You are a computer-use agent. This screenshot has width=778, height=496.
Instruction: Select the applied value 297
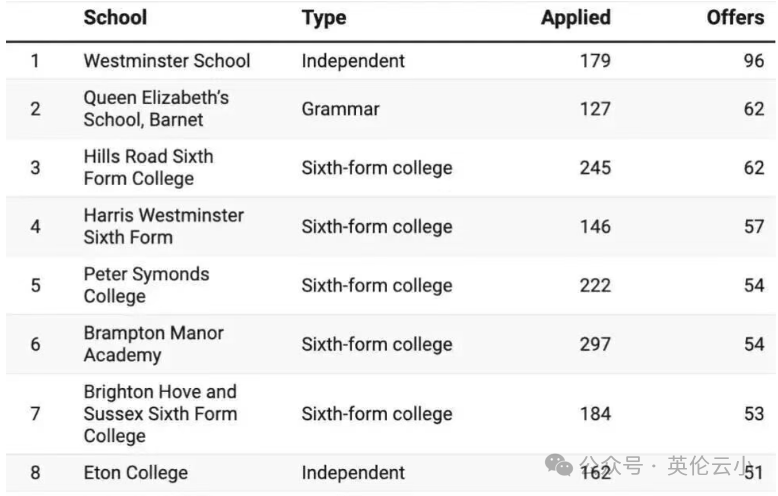point(595,344)
